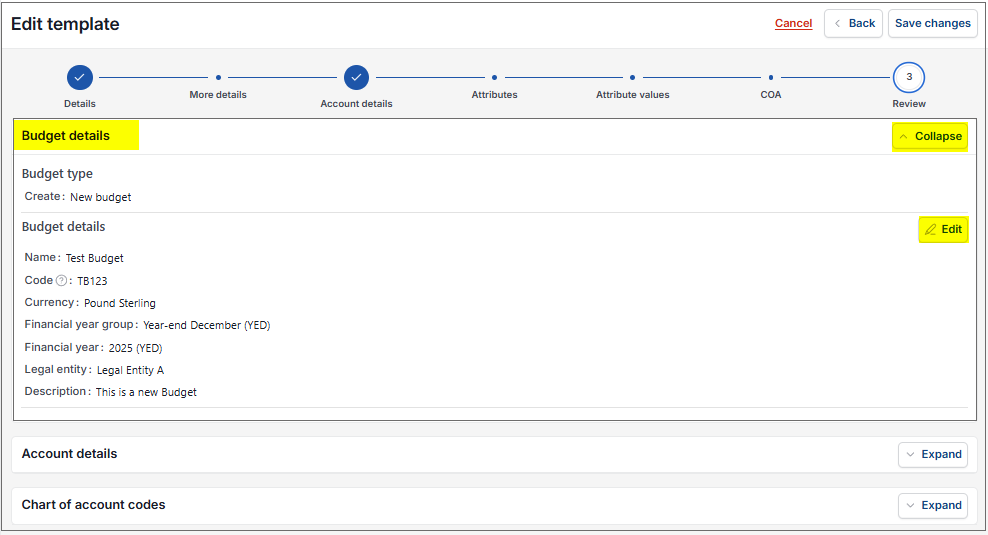Click the back arrow chevron icon

(837, 23)
